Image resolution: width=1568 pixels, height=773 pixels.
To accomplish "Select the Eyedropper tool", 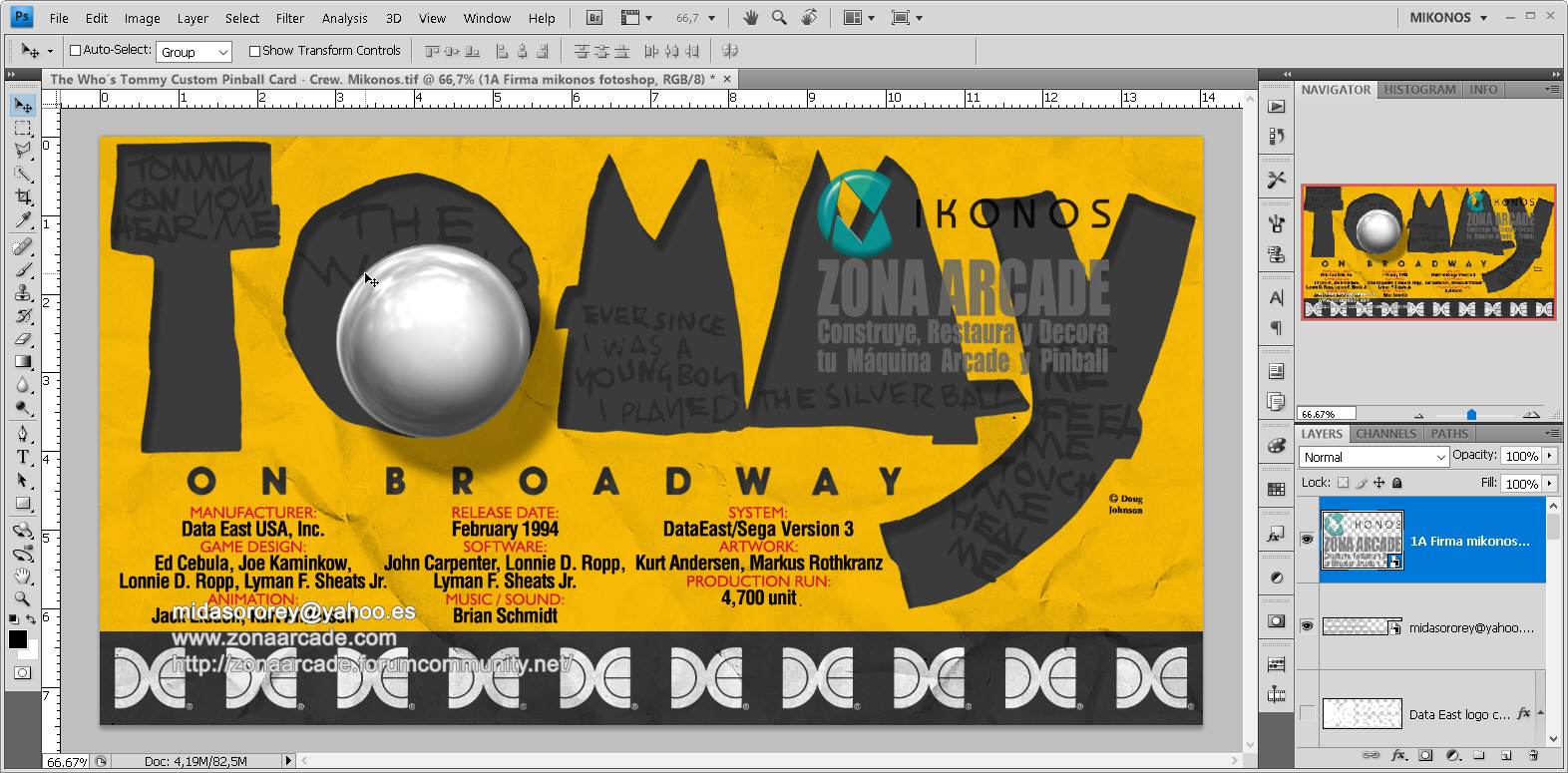I will (23, 220).
